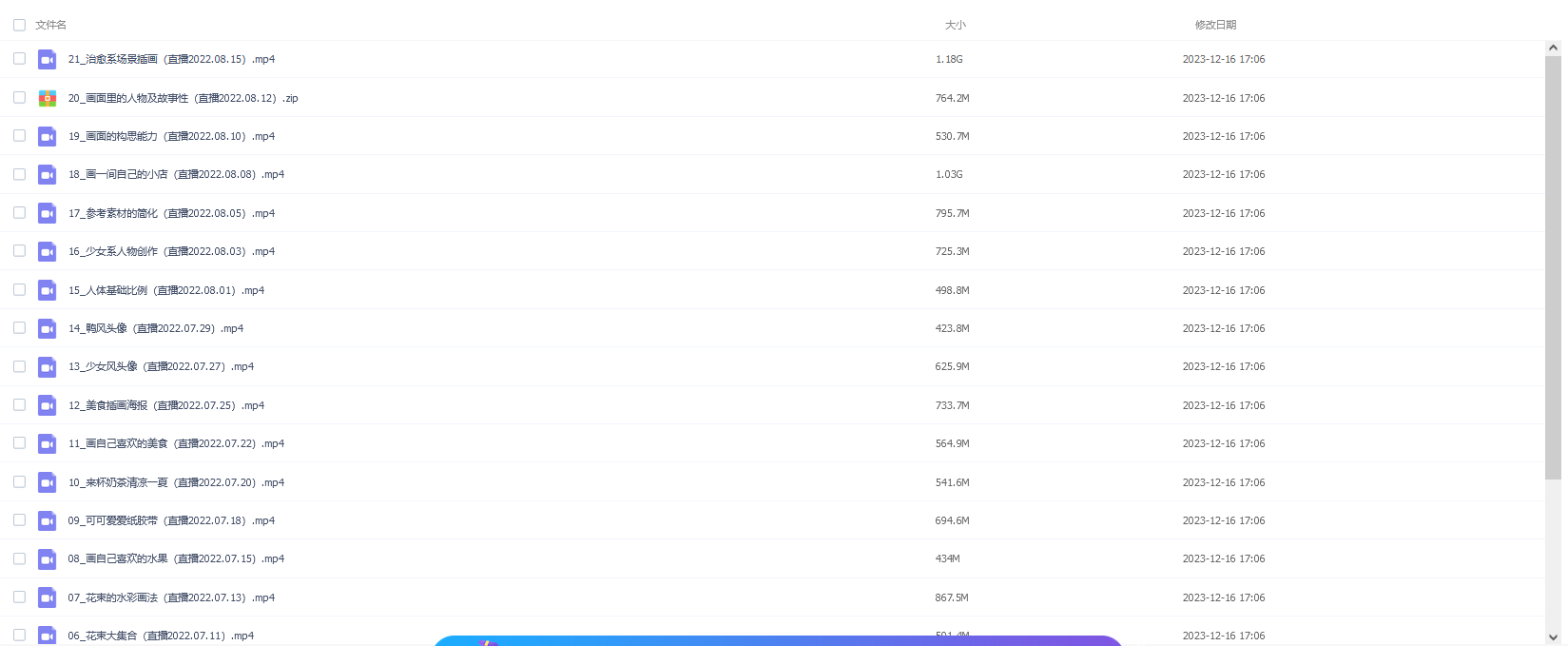
Task: Select checkbox for 14_鸭风头像 file
Action: (x=19, y=328)
